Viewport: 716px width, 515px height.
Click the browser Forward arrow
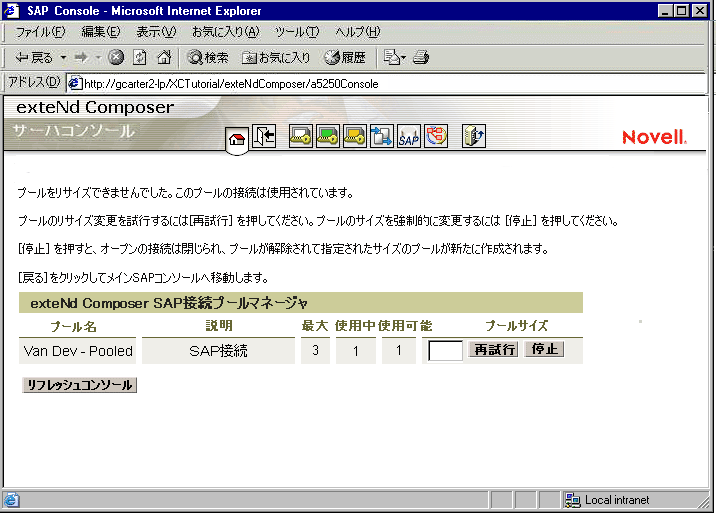82,58
